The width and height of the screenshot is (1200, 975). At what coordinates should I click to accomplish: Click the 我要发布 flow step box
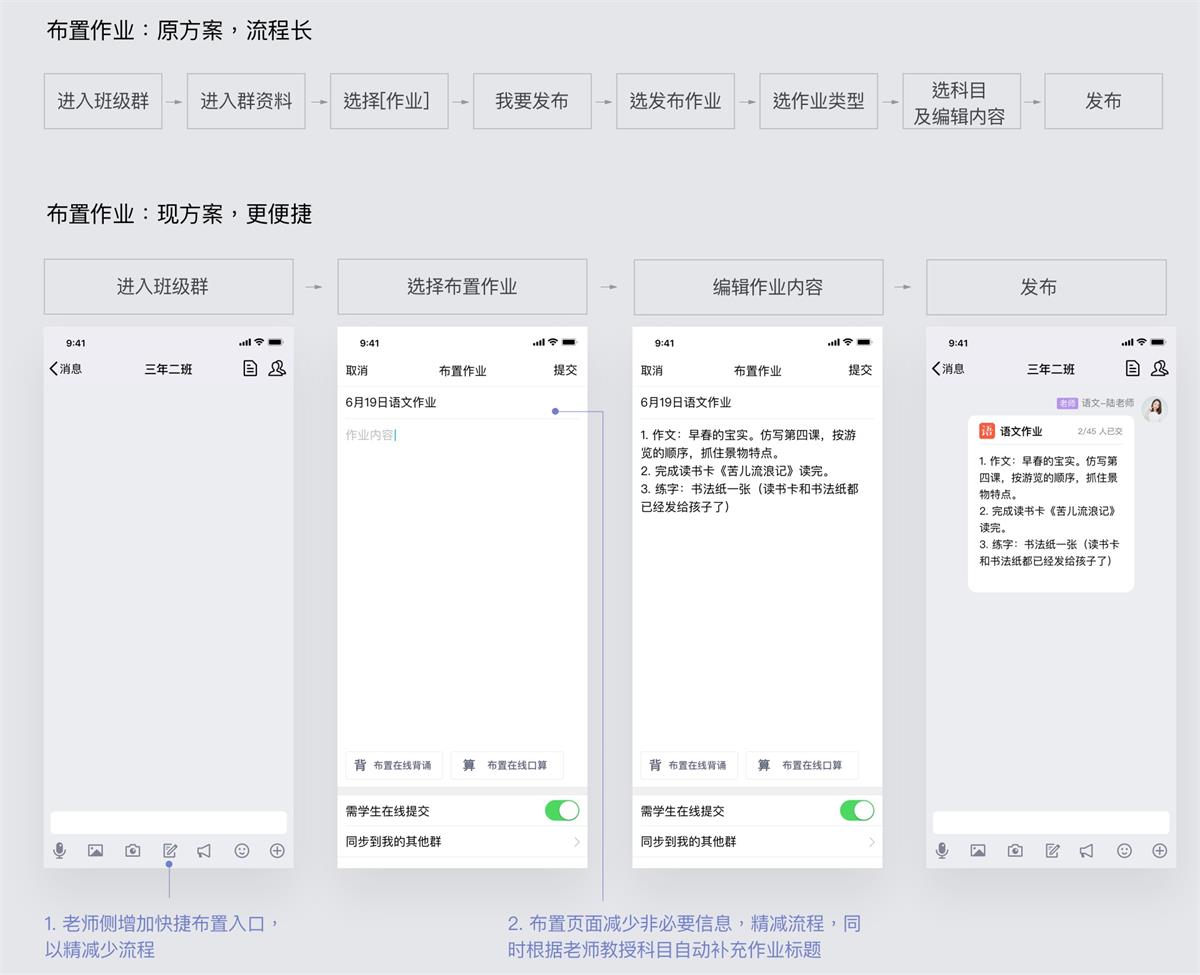point(532,101)
